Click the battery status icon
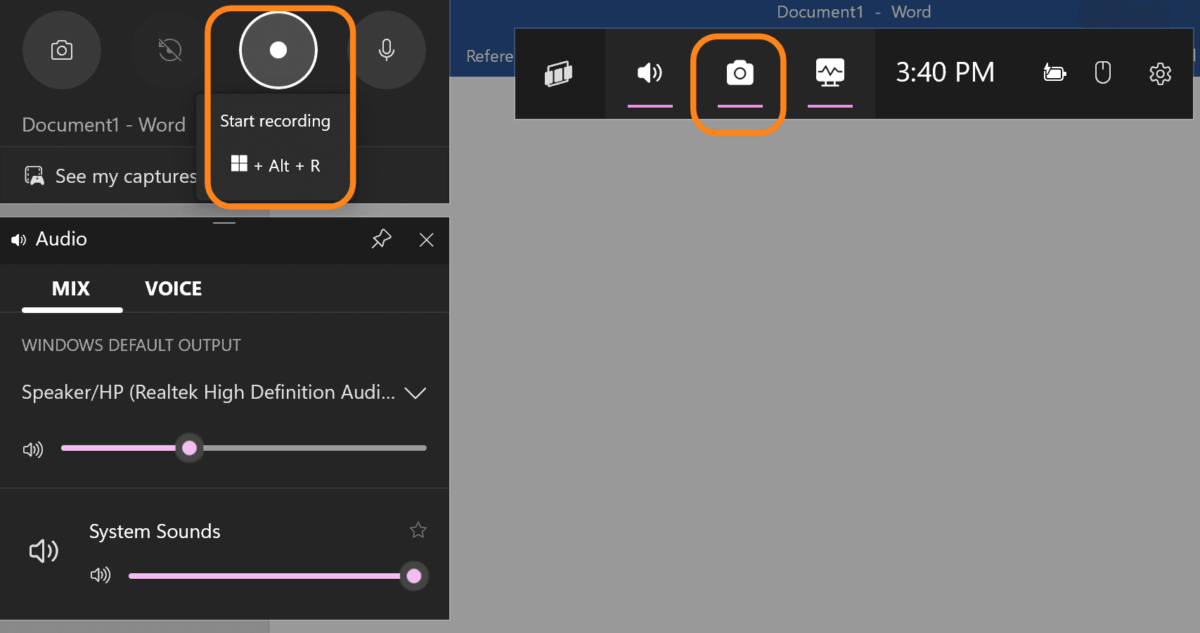The height and width of the screenshot is (633, 1200). coord(1054,73)
